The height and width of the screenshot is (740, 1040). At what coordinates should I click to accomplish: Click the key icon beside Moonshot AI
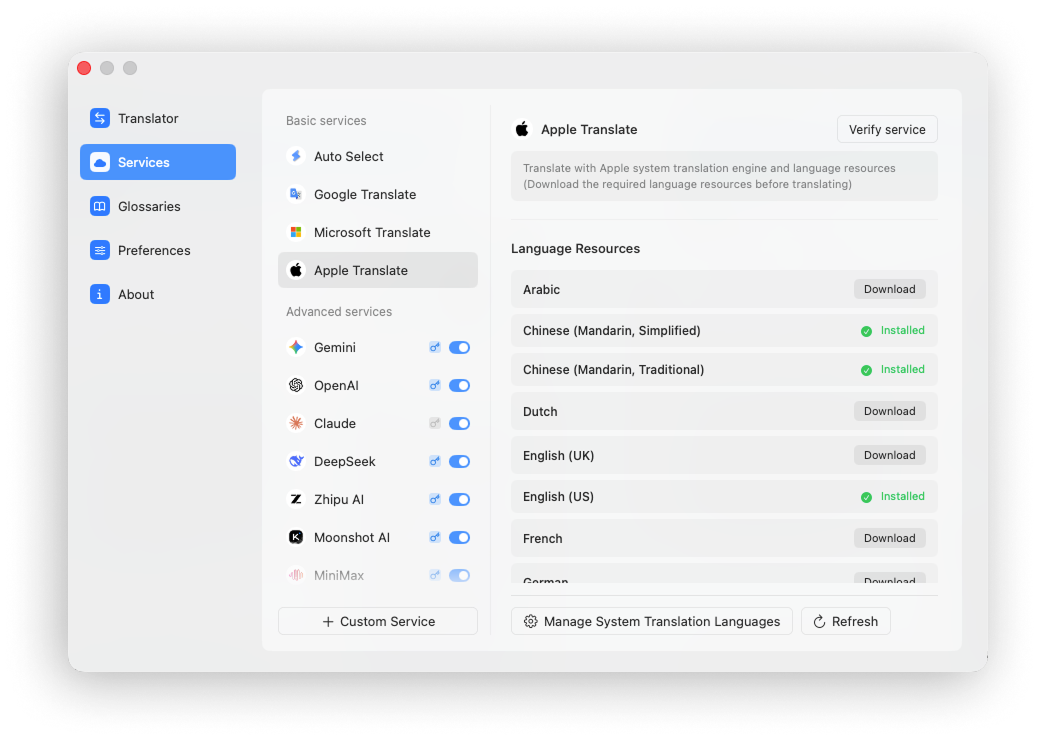[434, 537]
